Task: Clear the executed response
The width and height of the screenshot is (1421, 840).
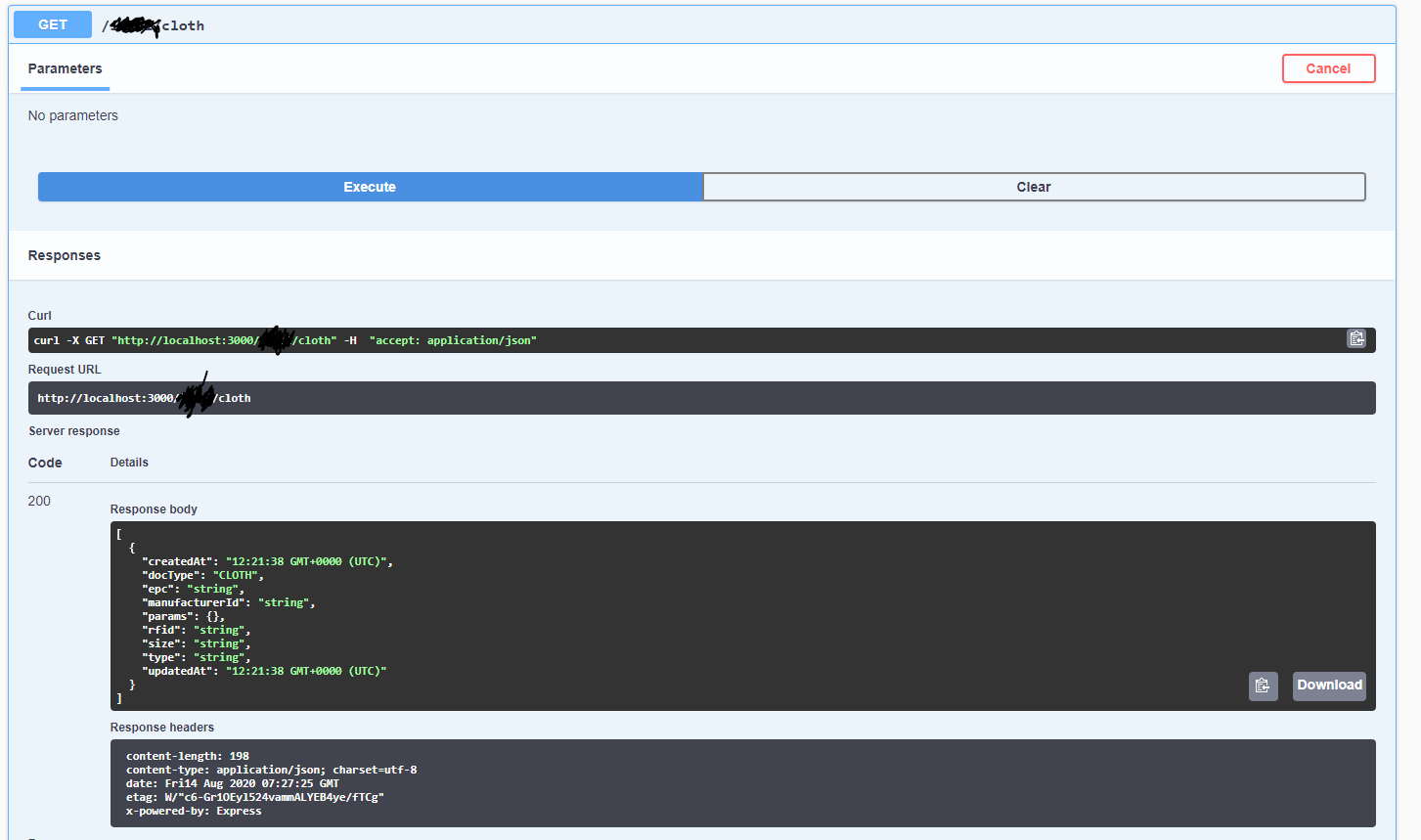Action: tap(1034, 187)
